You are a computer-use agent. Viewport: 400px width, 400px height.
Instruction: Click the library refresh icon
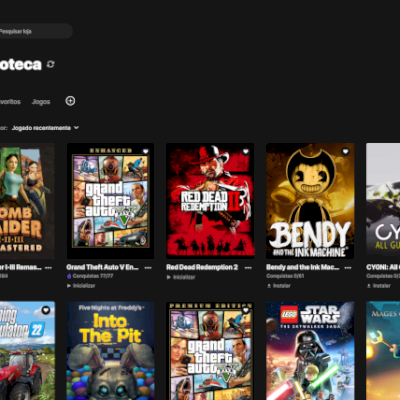[x=51, y=64]
